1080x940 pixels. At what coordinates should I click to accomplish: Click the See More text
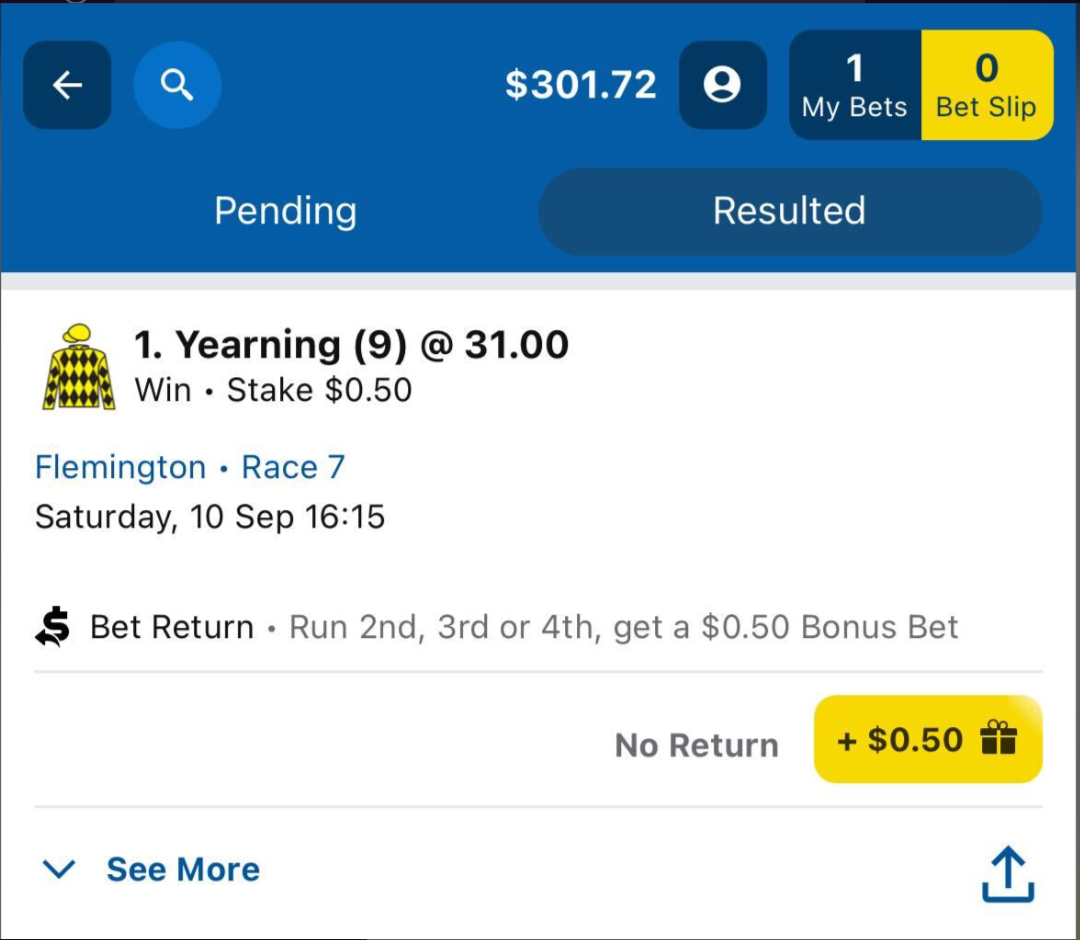183,870
